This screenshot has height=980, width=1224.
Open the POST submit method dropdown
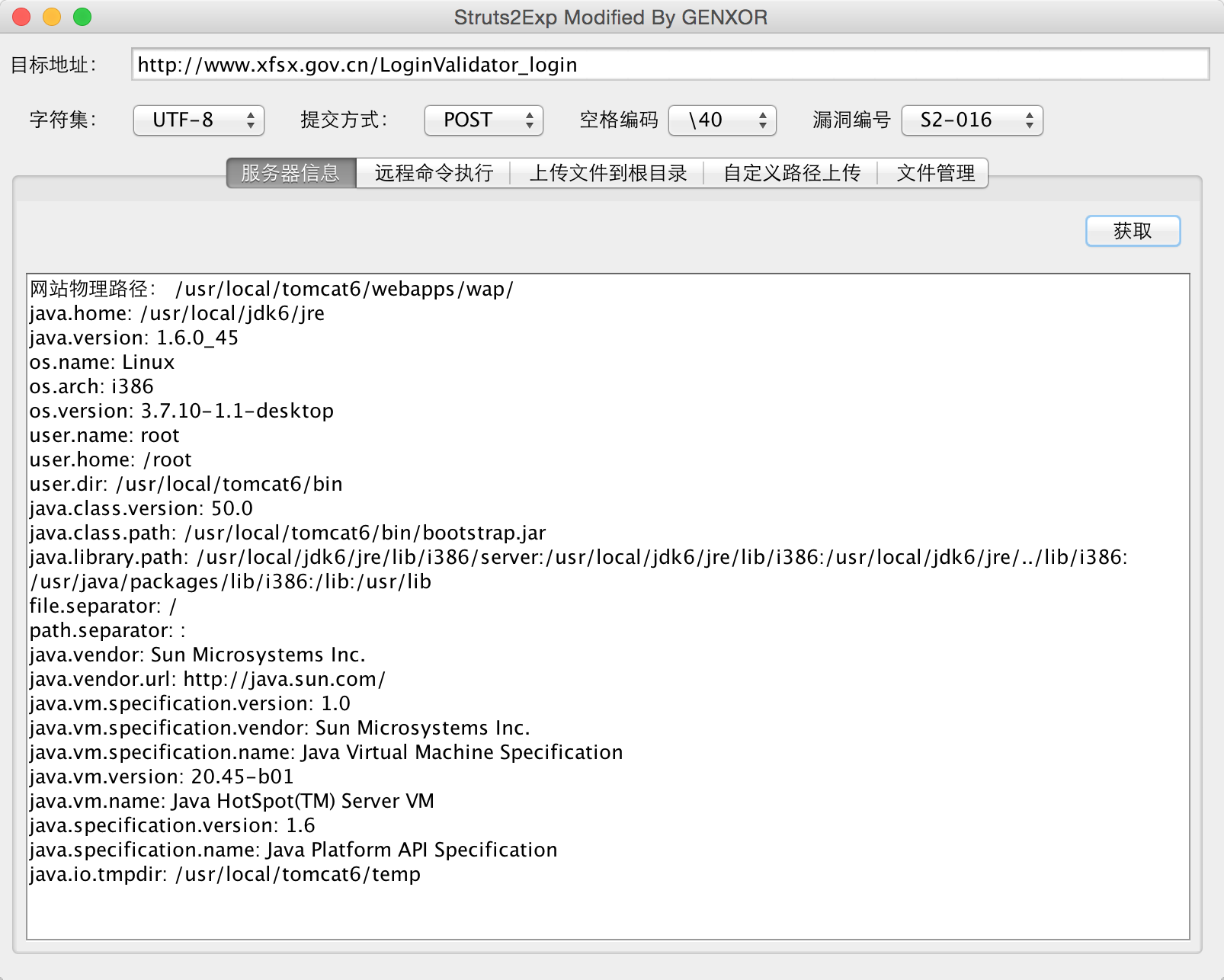(484, 120)
